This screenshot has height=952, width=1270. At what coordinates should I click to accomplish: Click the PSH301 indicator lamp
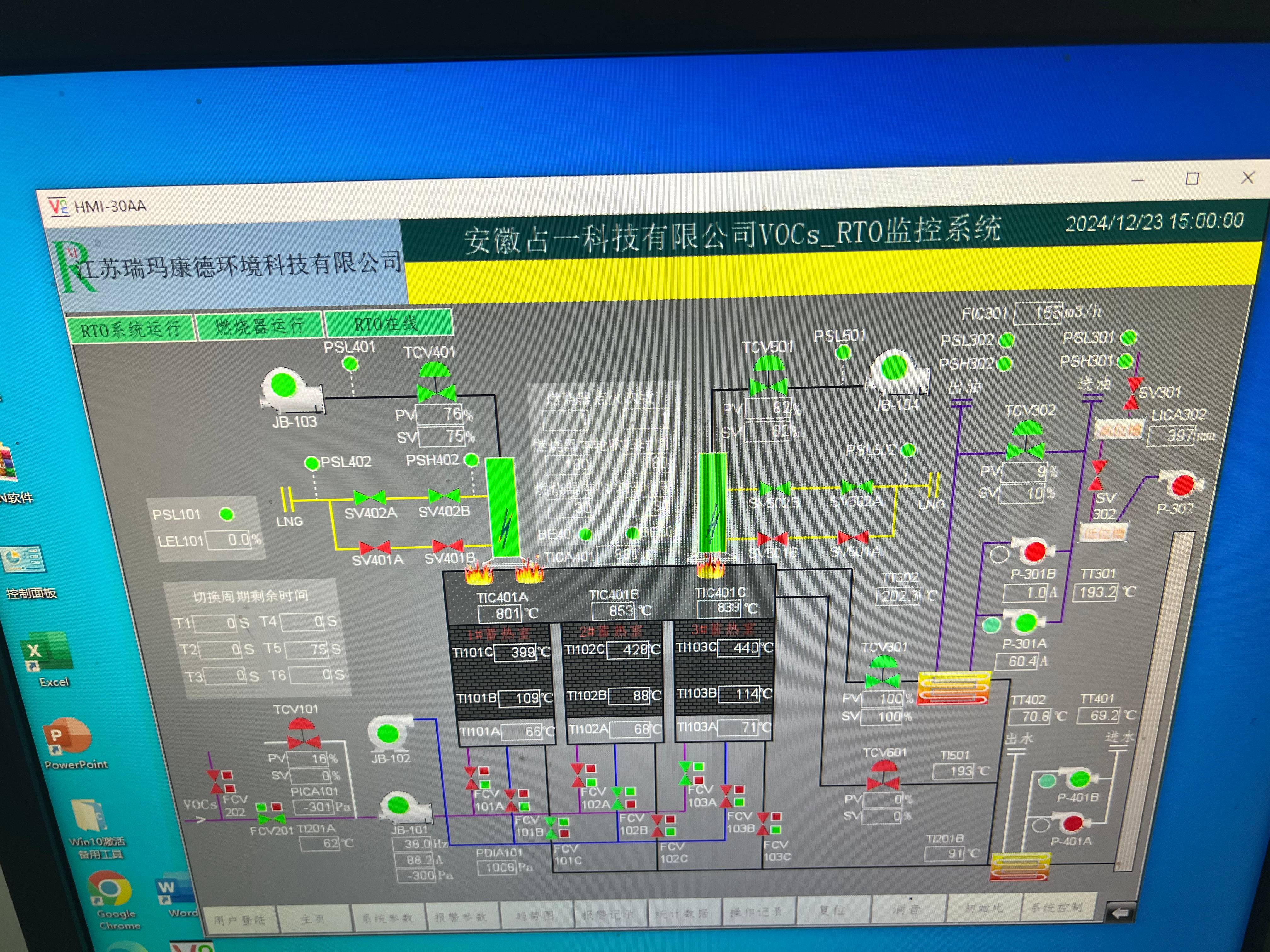[1125, 361]
